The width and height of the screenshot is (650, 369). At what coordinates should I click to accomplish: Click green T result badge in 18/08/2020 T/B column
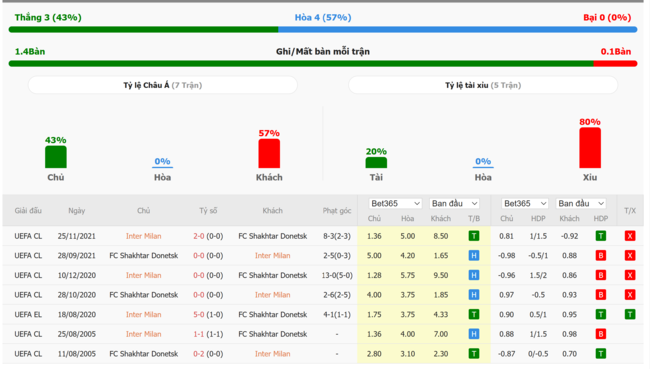[x=474, y=315]
